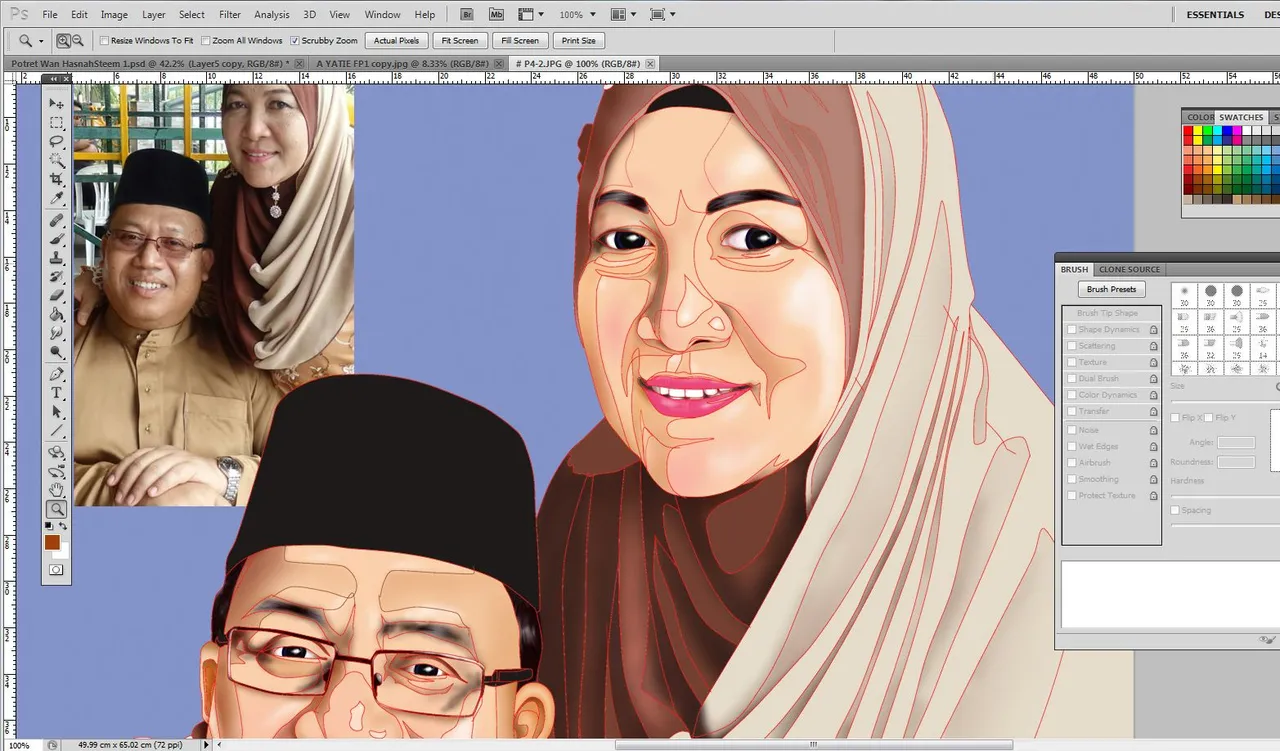Choose the Zoom In option button
Image resolution: width=1280 pixels, height=751 pixels.
pyautogui.click(x=63, y=41)
